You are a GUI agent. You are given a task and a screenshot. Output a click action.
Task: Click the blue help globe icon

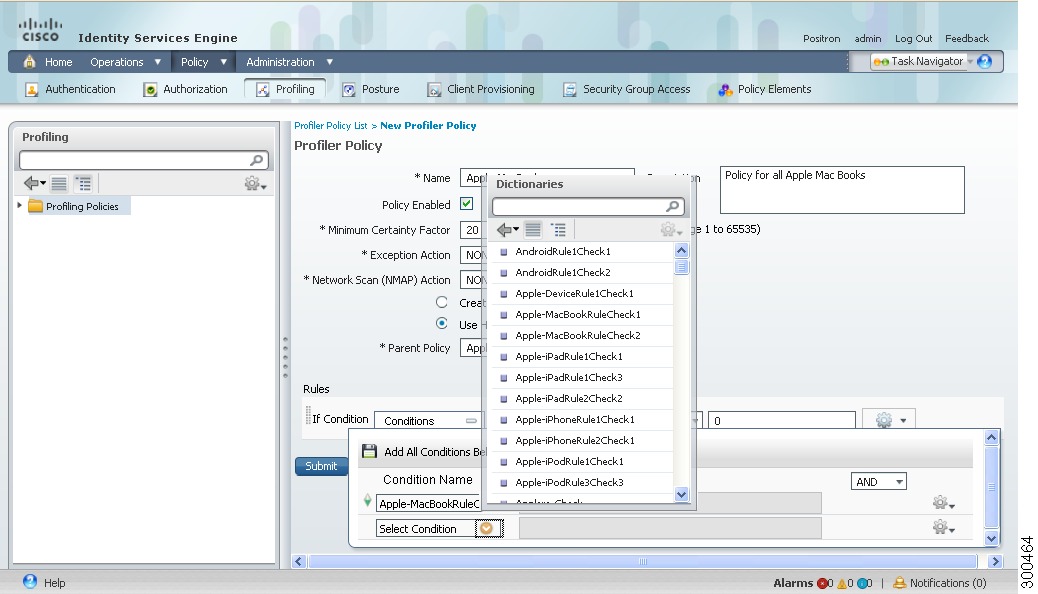point(984,61)
